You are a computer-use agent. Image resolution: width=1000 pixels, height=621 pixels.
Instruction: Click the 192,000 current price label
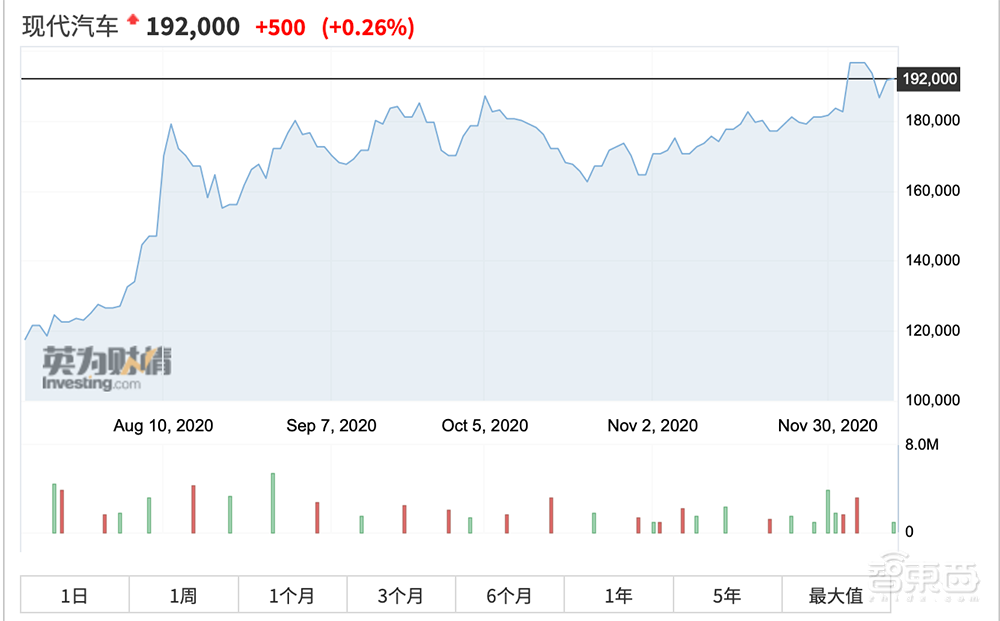point(929,79)
